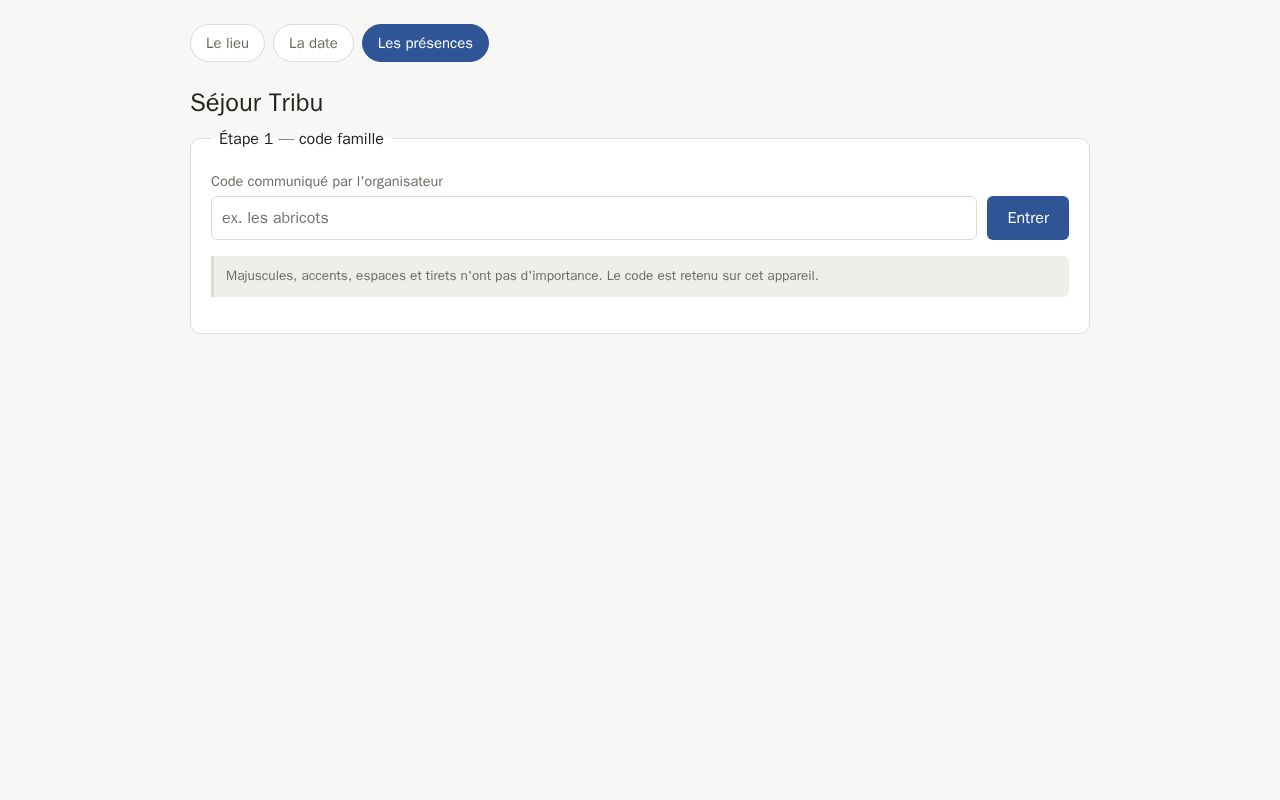
Task: Click the hint about majuscules and accents
Action: pos(640,276)
